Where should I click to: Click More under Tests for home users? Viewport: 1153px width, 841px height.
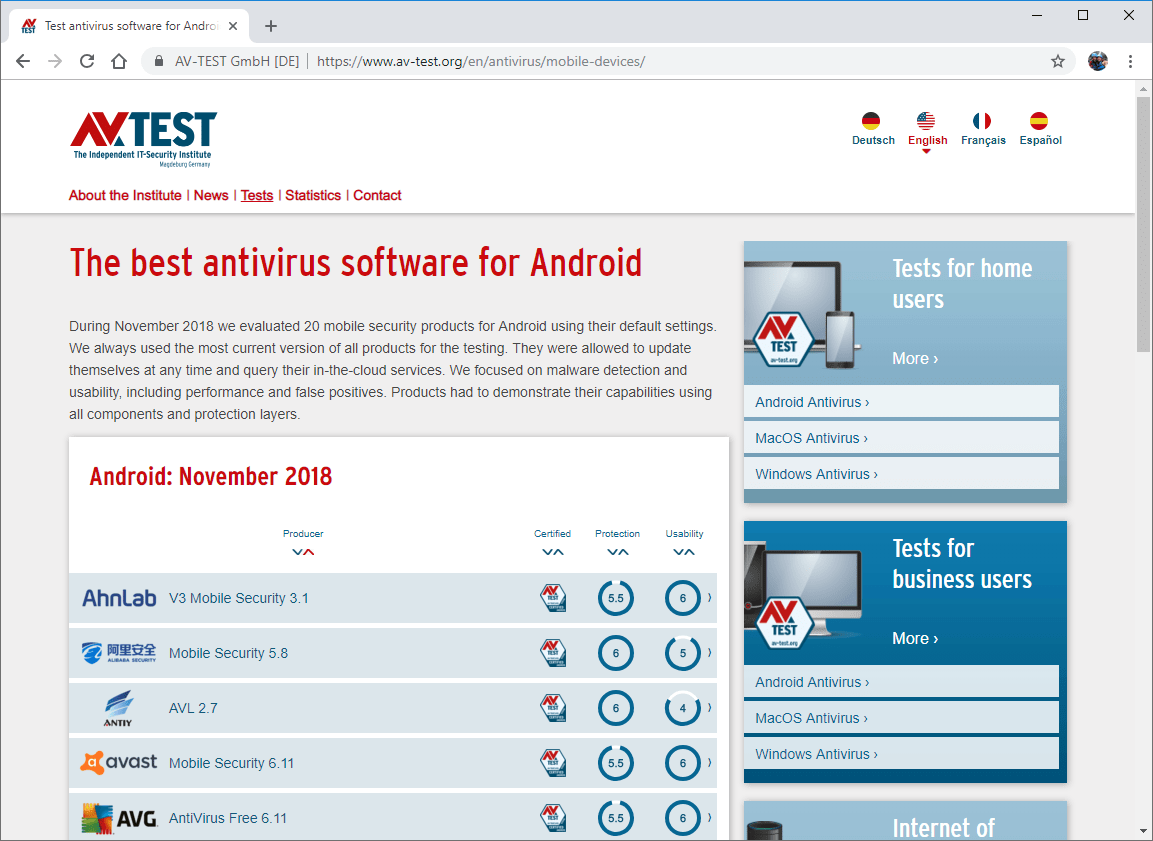915,359
